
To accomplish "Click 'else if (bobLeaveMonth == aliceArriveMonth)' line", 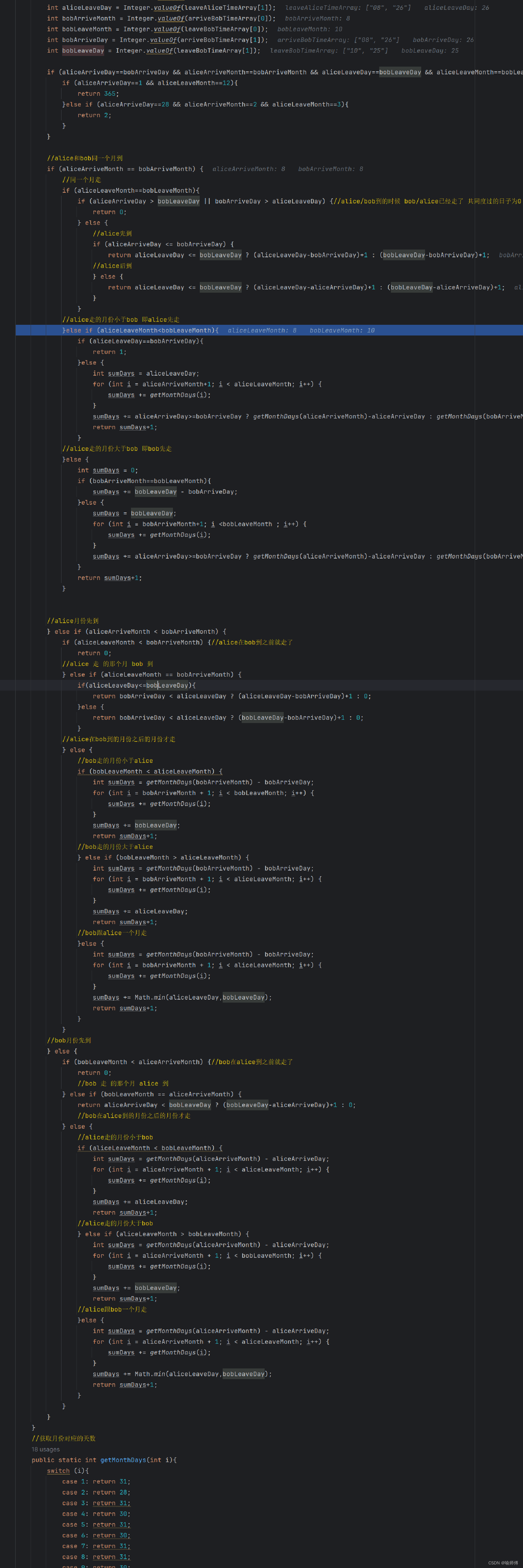I will point(152,1095).
